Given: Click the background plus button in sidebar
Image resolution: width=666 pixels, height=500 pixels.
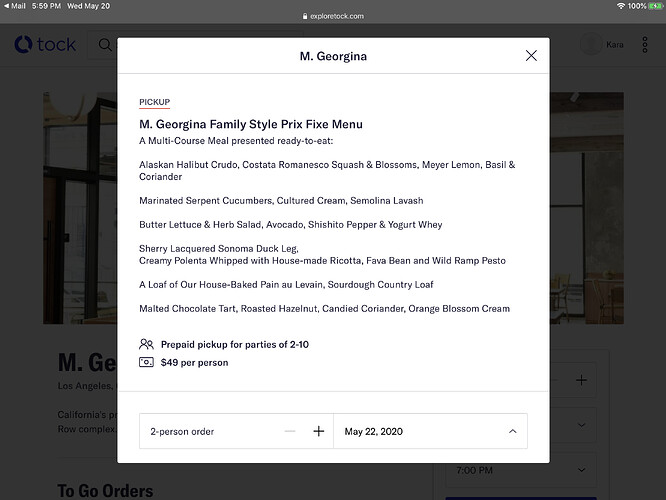Looking at the screenshot, I should click(581, 380).
